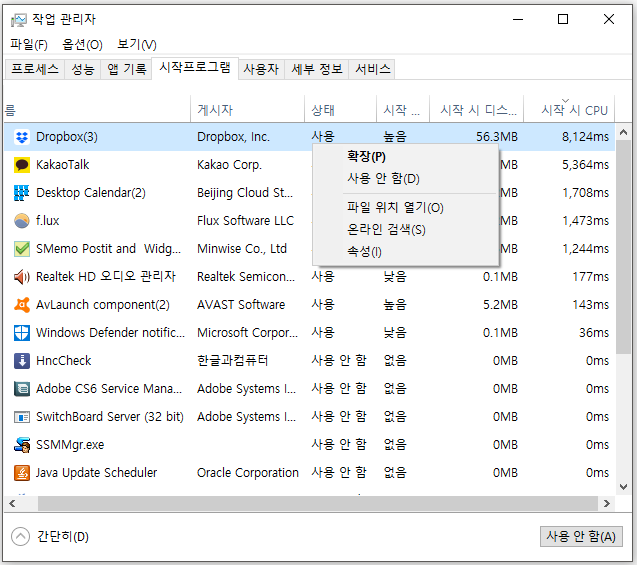Sort by the 게시자 column header
Screen dimensions: 637x565
pyautogui.click(x=247, y=109)
